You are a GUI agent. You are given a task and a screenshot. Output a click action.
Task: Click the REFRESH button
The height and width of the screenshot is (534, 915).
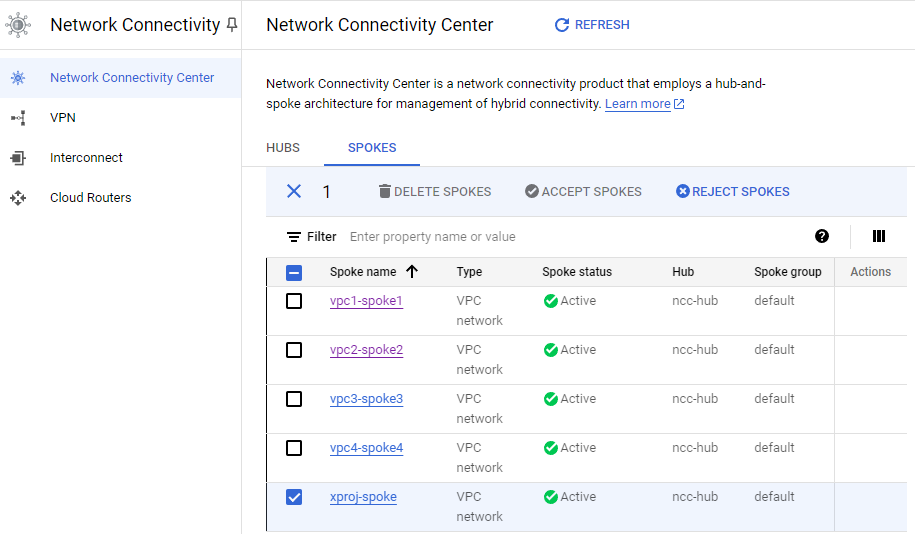point(592,25)
